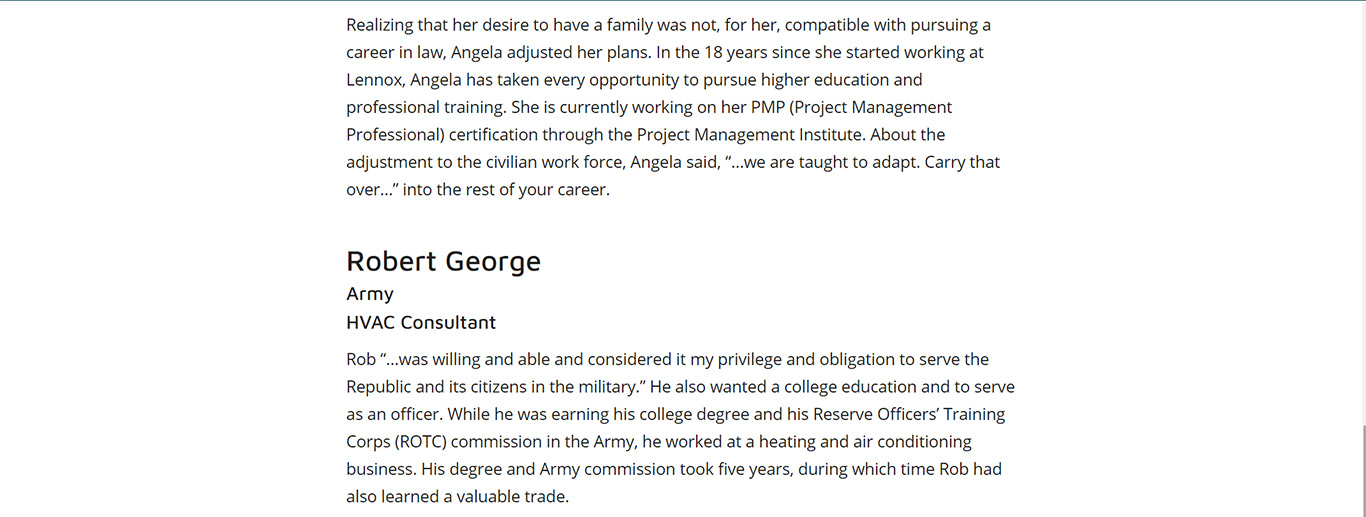1366x517 pixels.
Task: Click the vertical scrollbar thumb
Action: click(x=1360, y=471)
